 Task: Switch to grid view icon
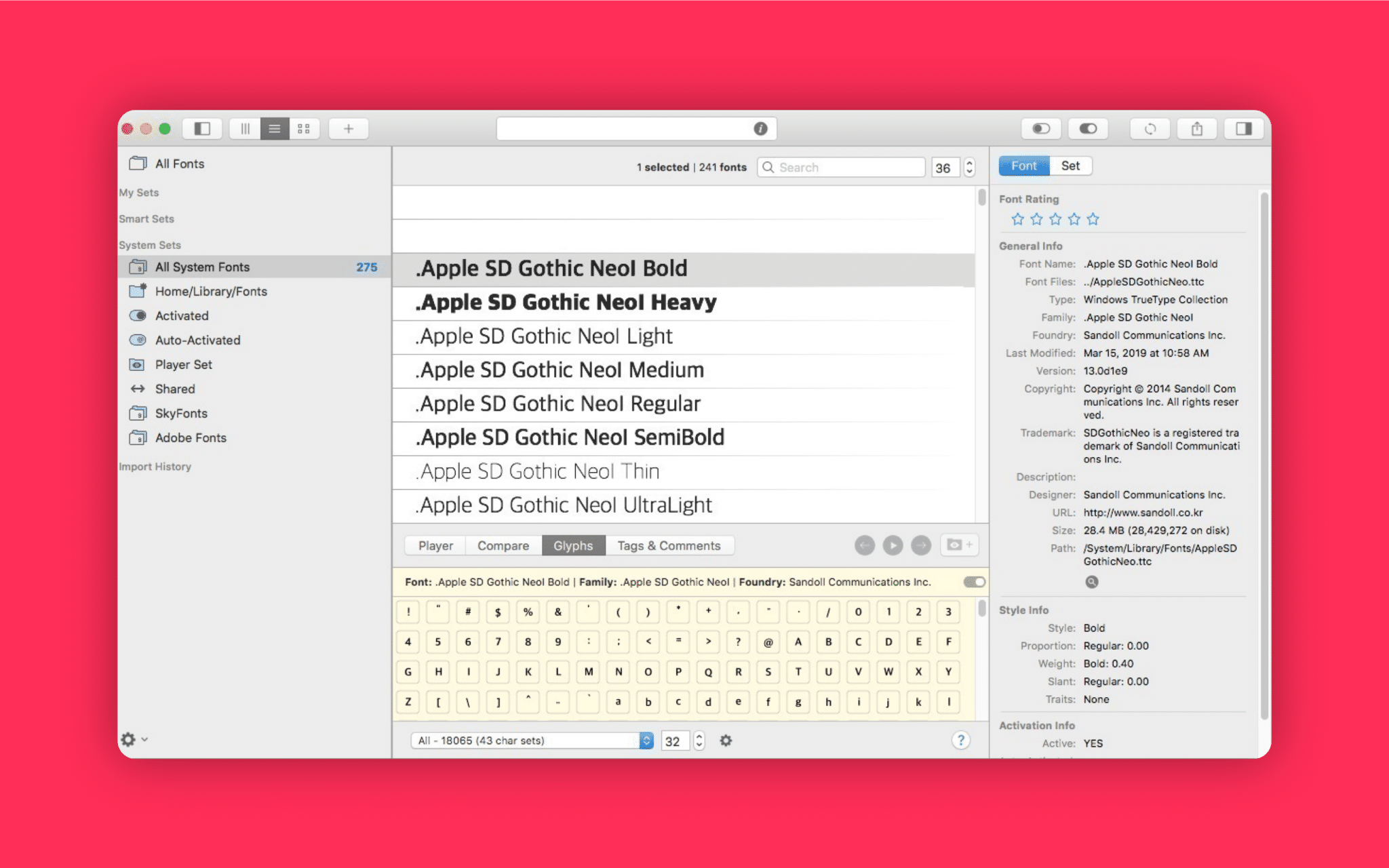(304, 129)
